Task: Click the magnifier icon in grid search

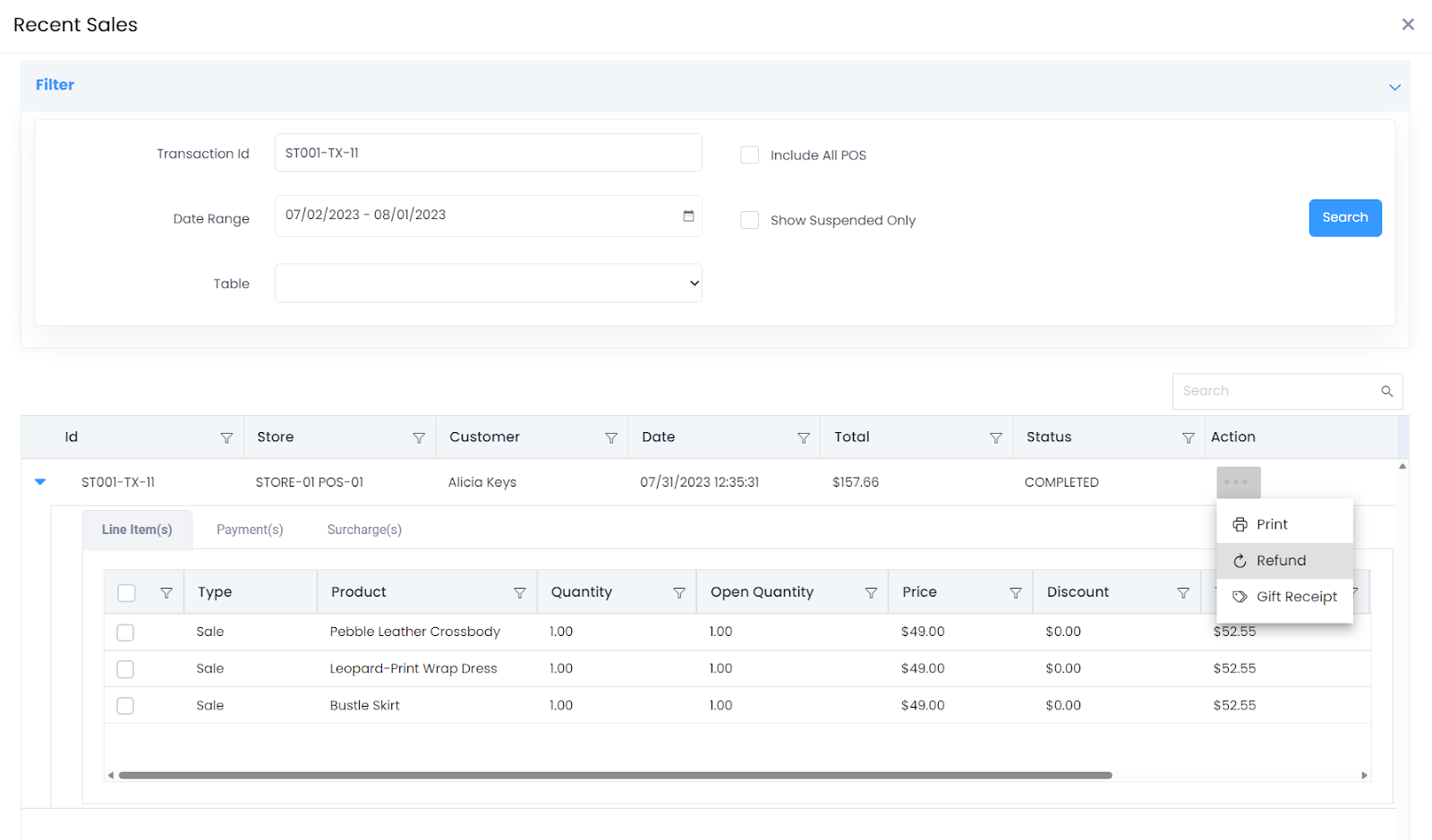Action: point(1386,391)
